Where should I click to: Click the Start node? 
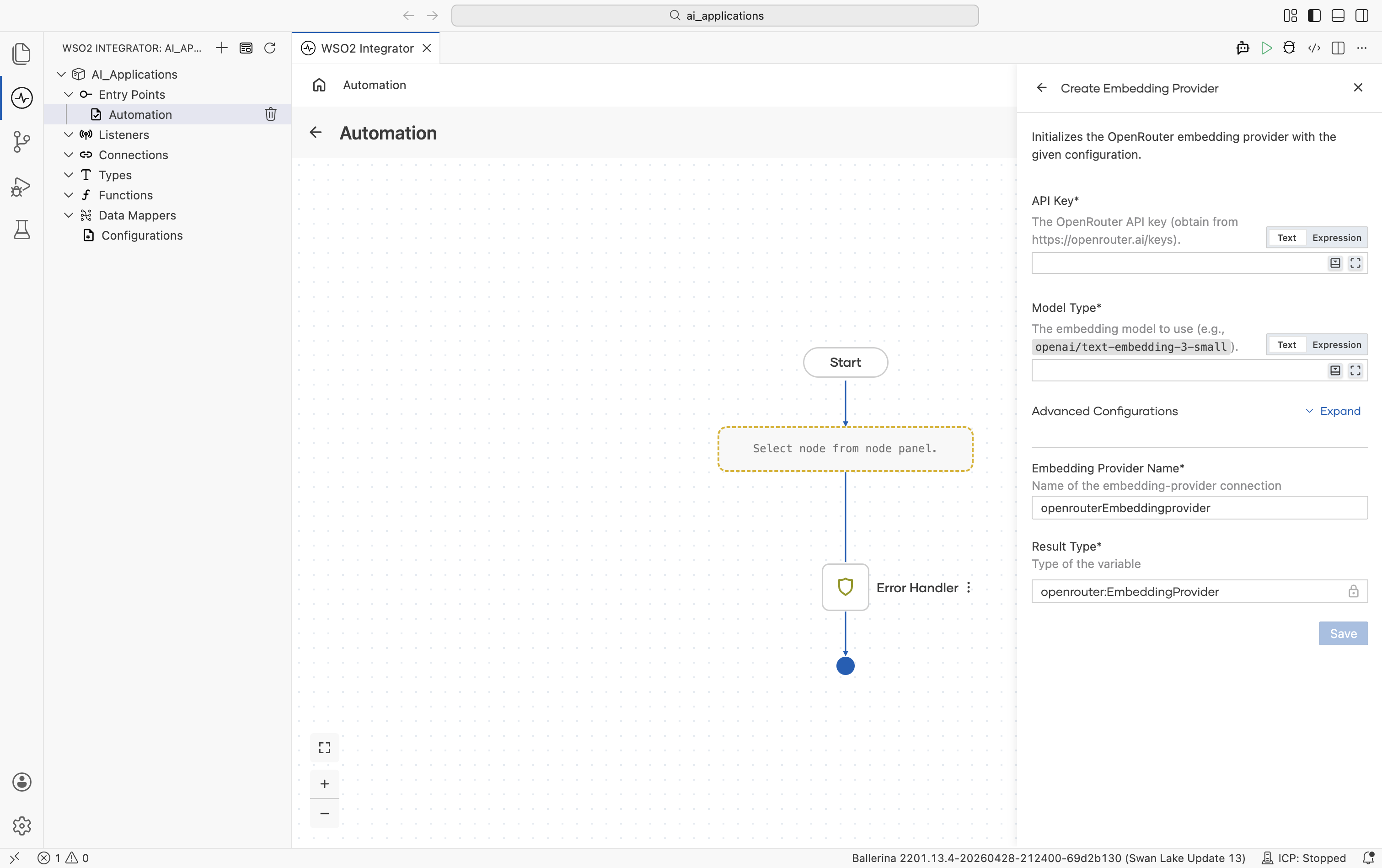(846, 362)
